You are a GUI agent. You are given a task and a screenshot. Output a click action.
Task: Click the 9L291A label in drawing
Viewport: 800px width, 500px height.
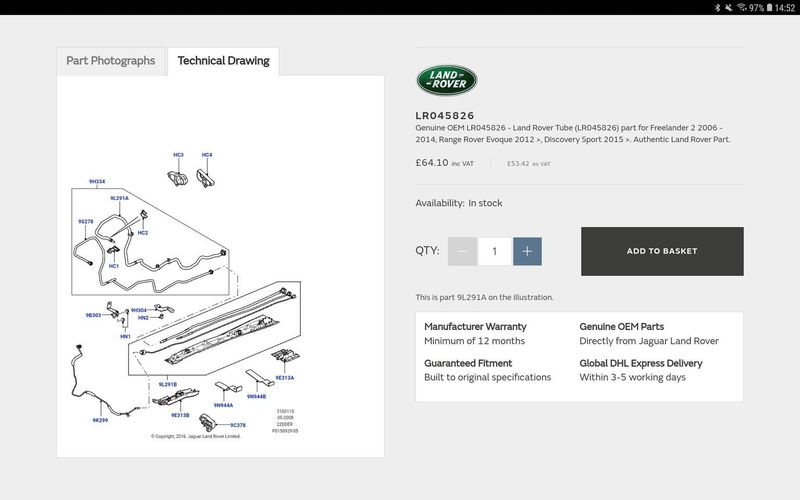click(x=119, y=198)
